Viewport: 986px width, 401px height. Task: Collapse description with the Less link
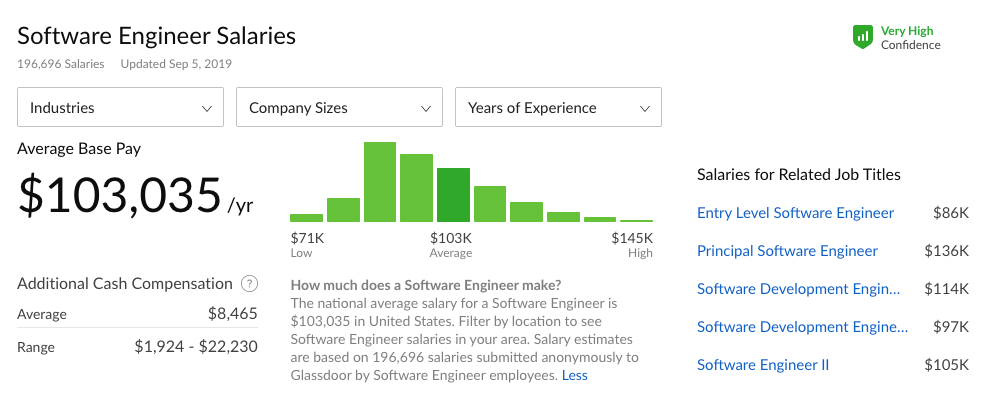pos(575,376)
